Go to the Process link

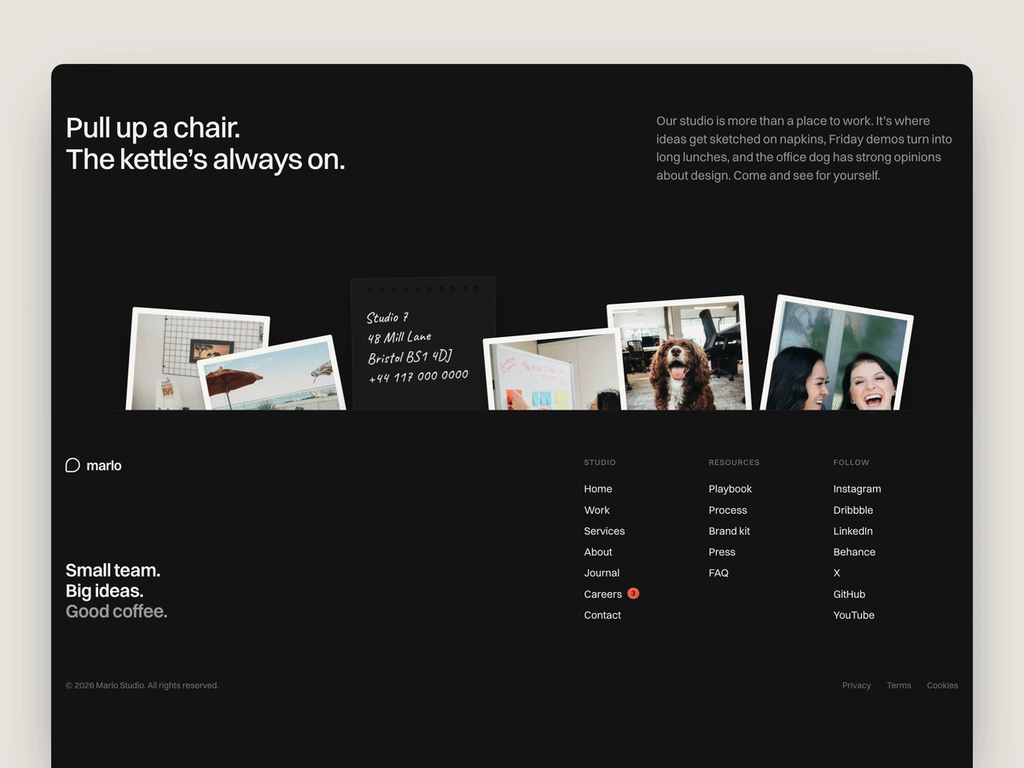(x=728, y=510)
